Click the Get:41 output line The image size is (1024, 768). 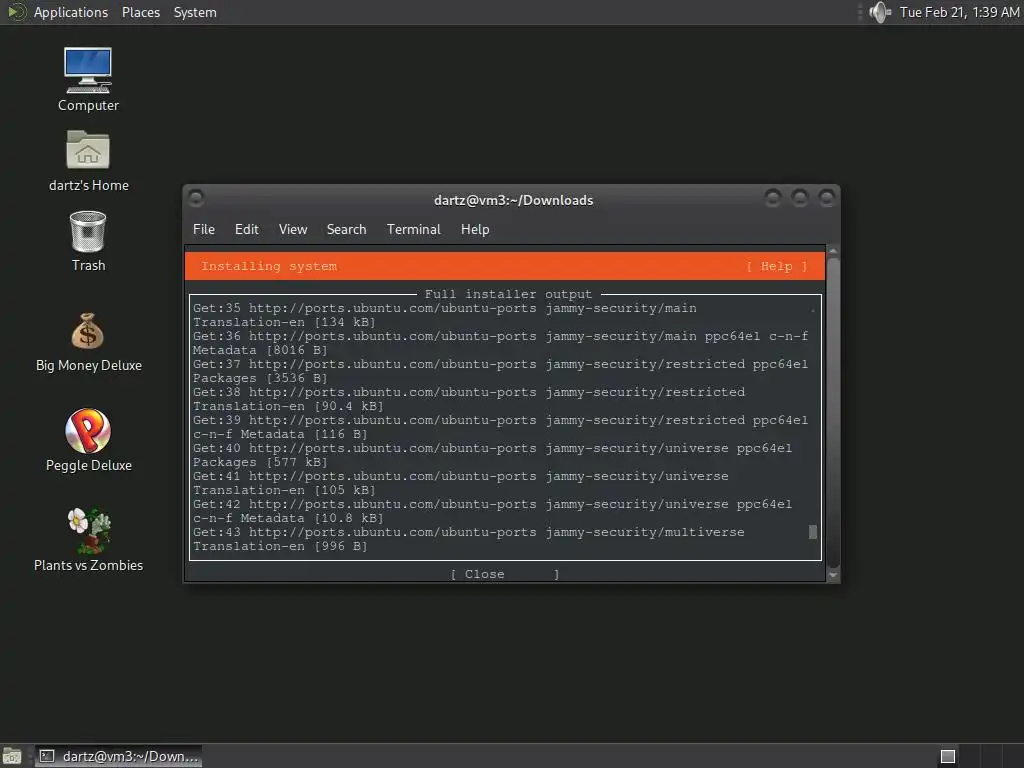point(460,477)
